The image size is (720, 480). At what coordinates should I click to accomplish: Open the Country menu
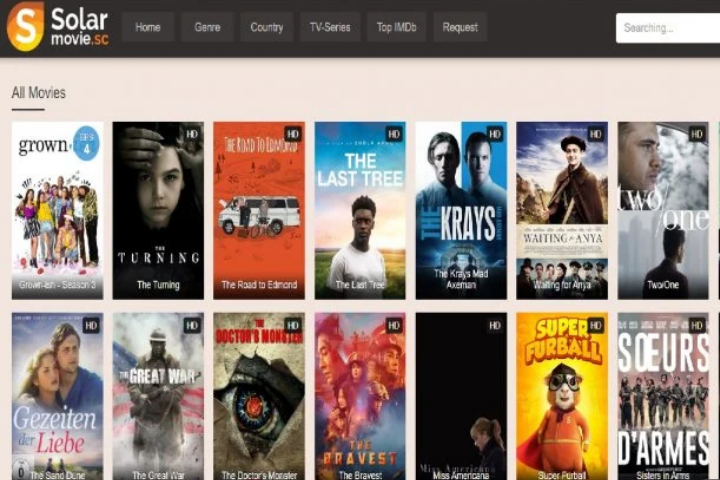coord(267,28)
